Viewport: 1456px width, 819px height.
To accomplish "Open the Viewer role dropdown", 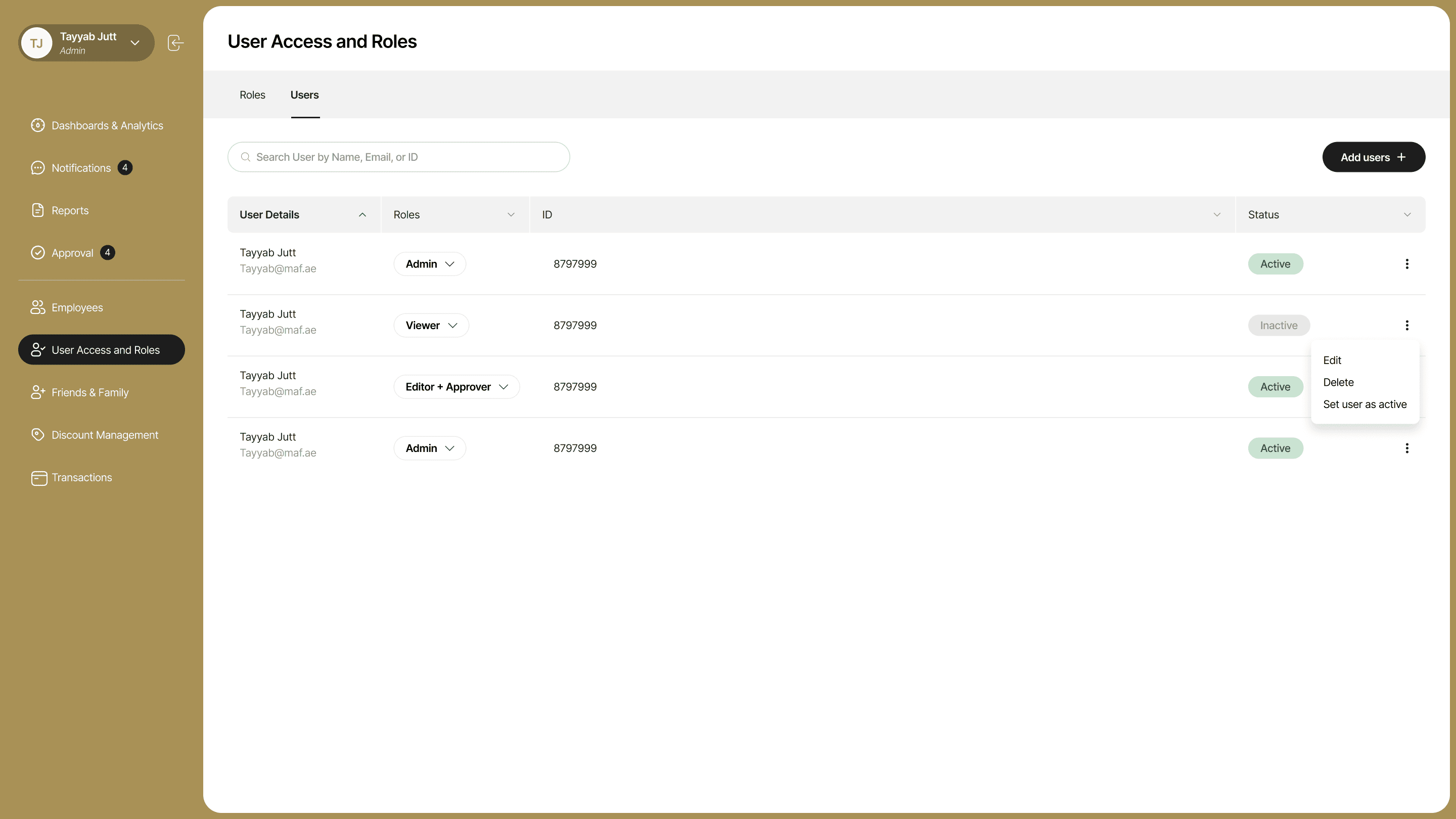I will pos(431,326).
